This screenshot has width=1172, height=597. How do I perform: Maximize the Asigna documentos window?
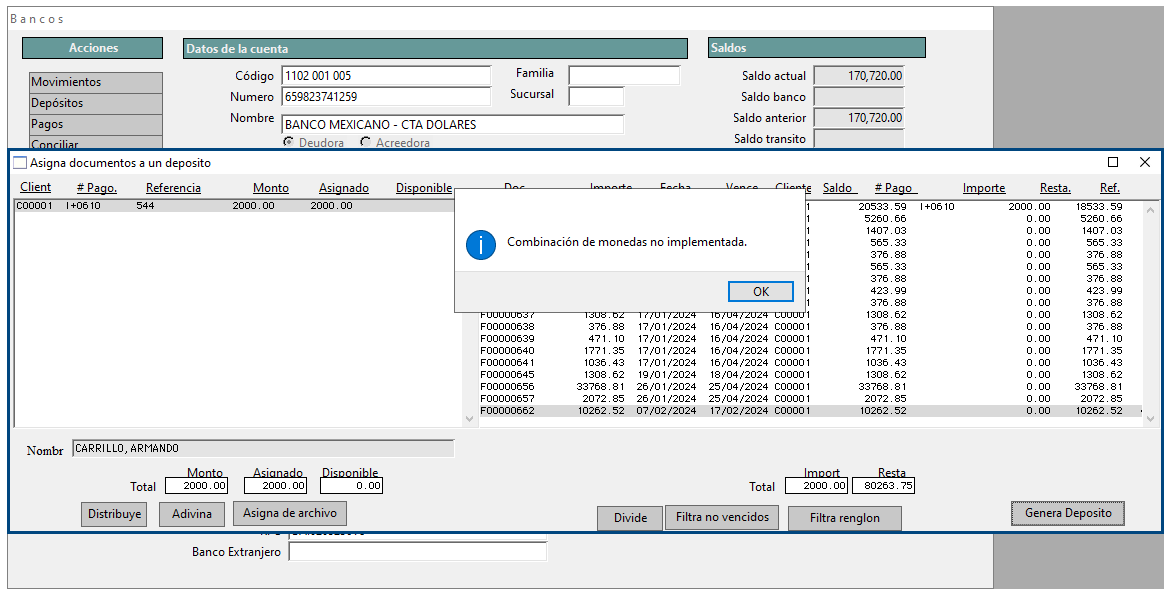1113,162
